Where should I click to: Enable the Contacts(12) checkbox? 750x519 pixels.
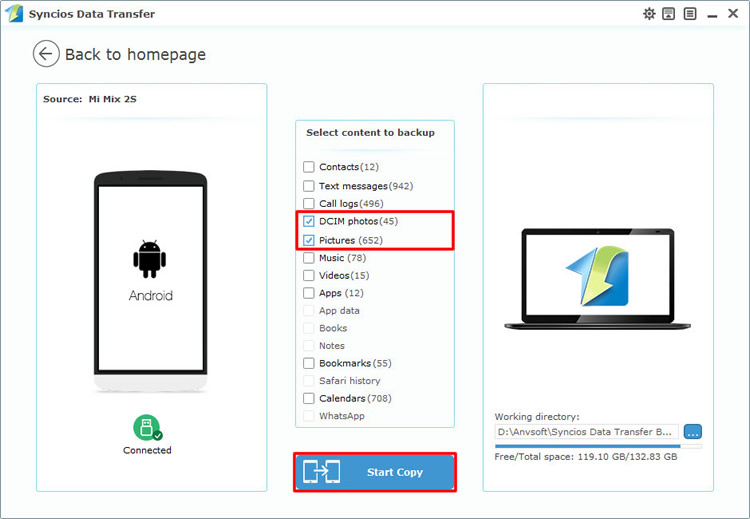click(x=309, y=167)
